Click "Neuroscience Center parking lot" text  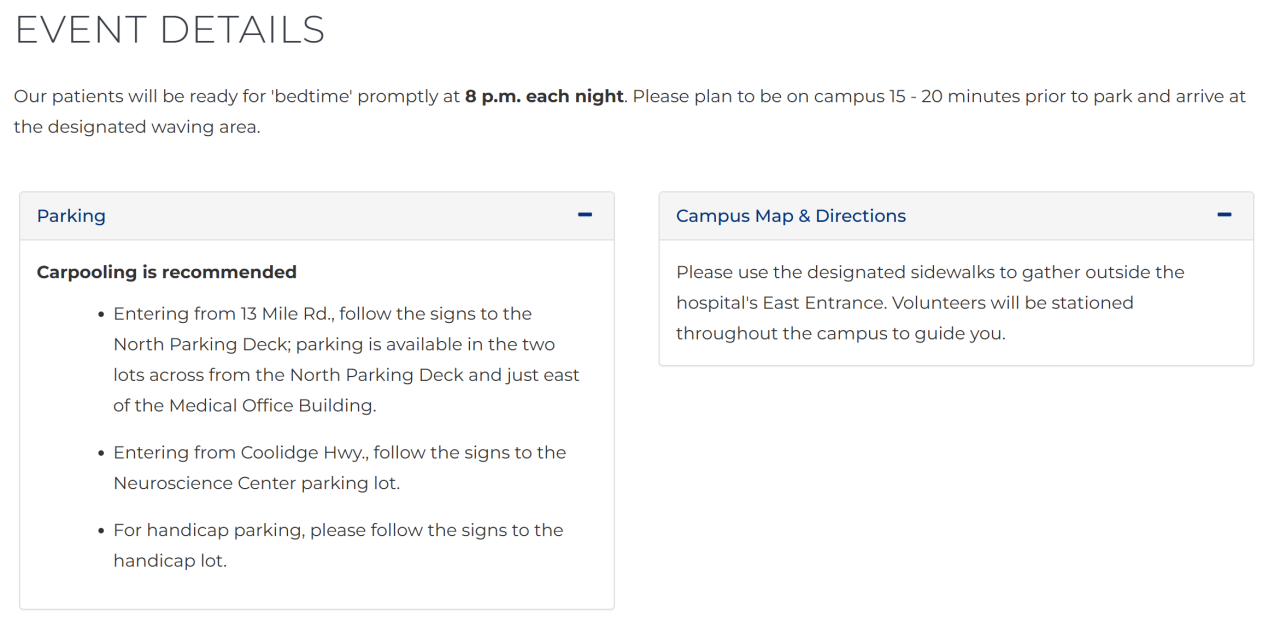[x=256, y=483]
